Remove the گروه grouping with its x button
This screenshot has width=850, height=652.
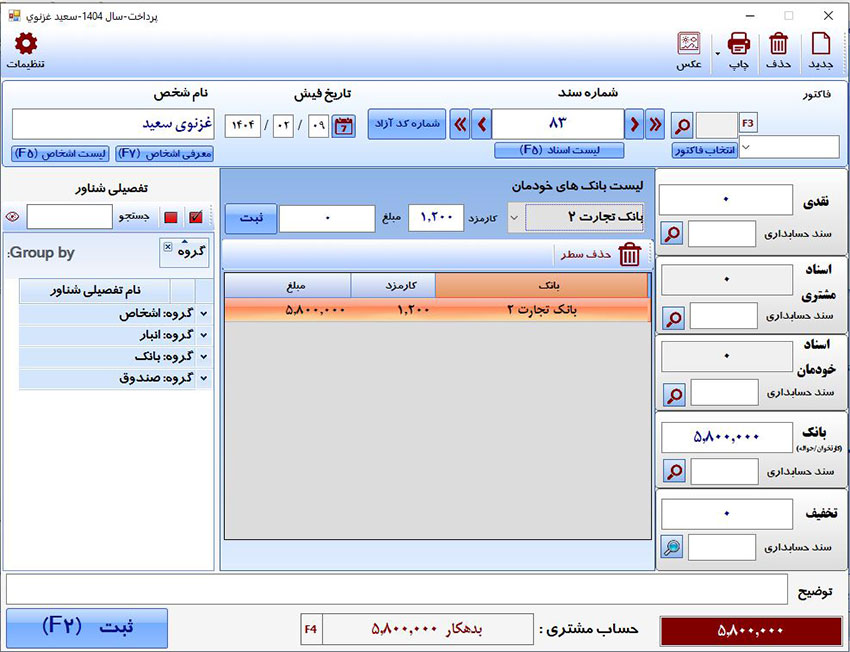(x=168, y=247)
